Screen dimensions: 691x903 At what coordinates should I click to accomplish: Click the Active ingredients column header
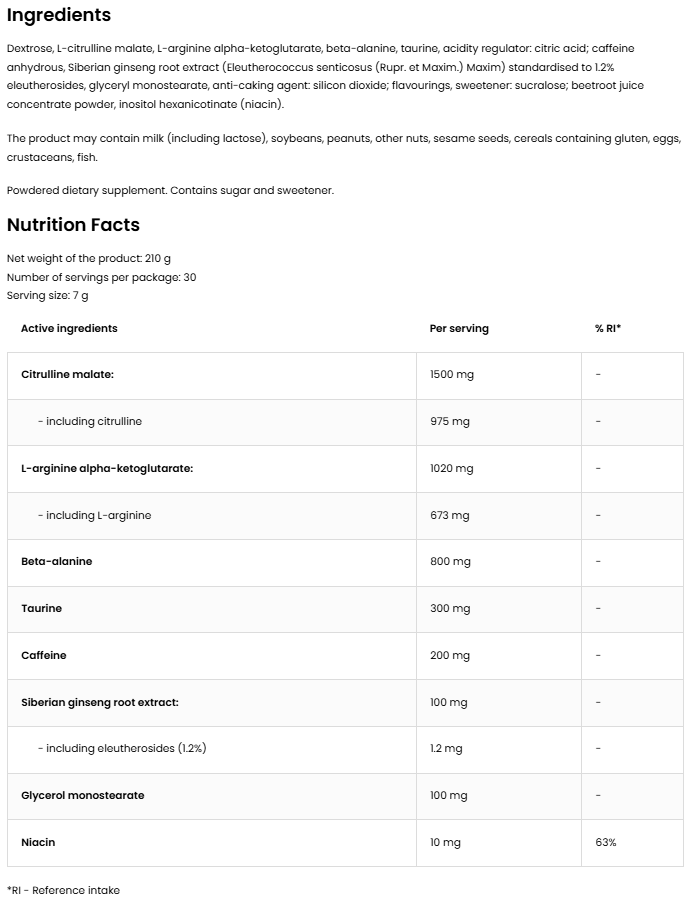(69, 328)
